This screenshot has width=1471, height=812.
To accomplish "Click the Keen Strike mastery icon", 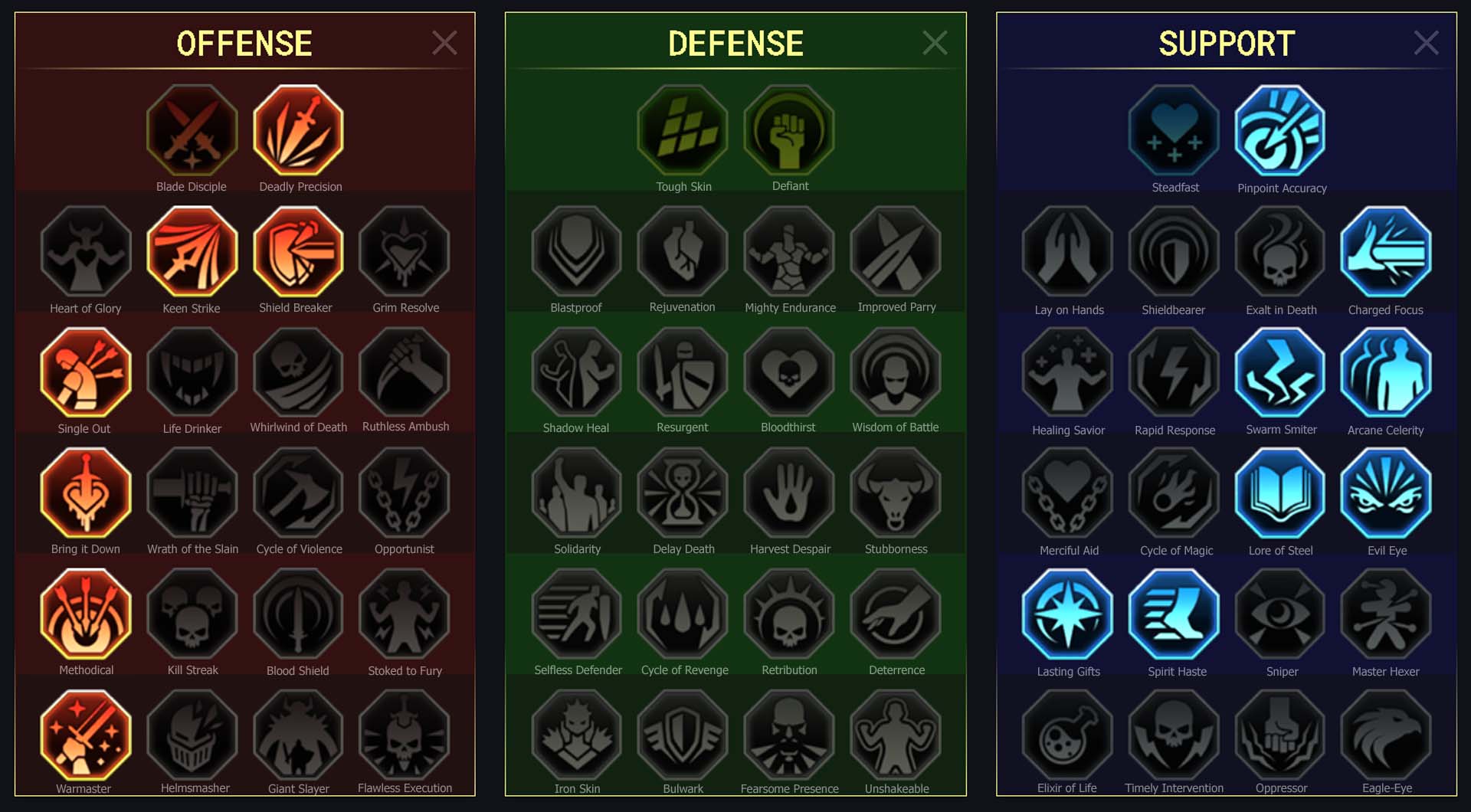I will click(x=192, y=251).
